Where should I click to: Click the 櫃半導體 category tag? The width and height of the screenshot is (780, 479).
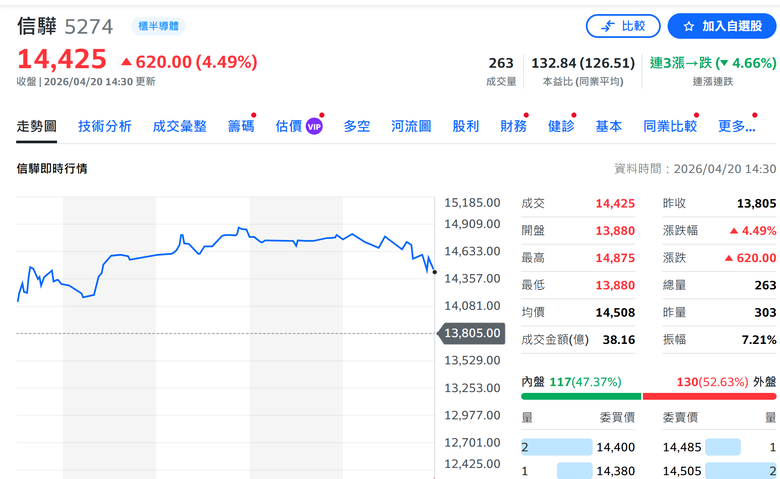pos(158,26)
